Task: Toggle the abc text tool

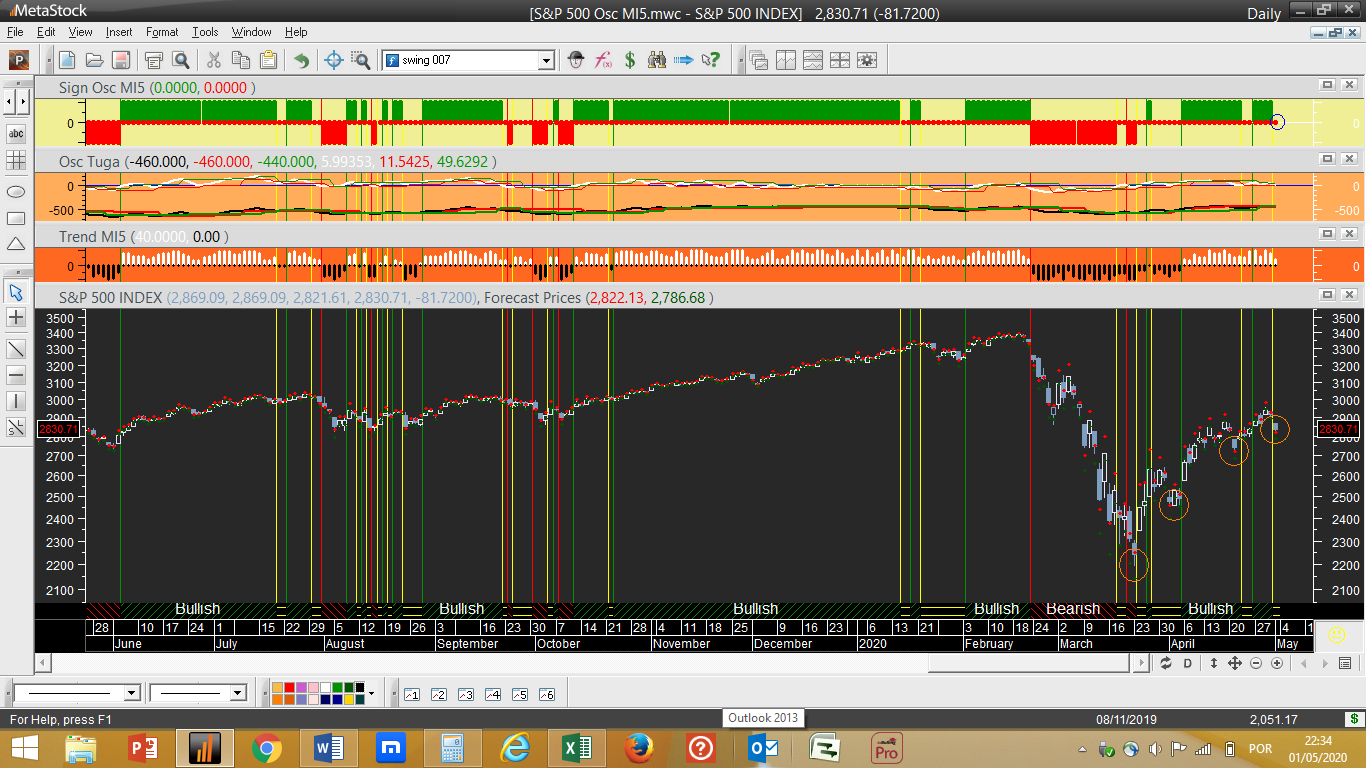Action: (x=16, y=133)
